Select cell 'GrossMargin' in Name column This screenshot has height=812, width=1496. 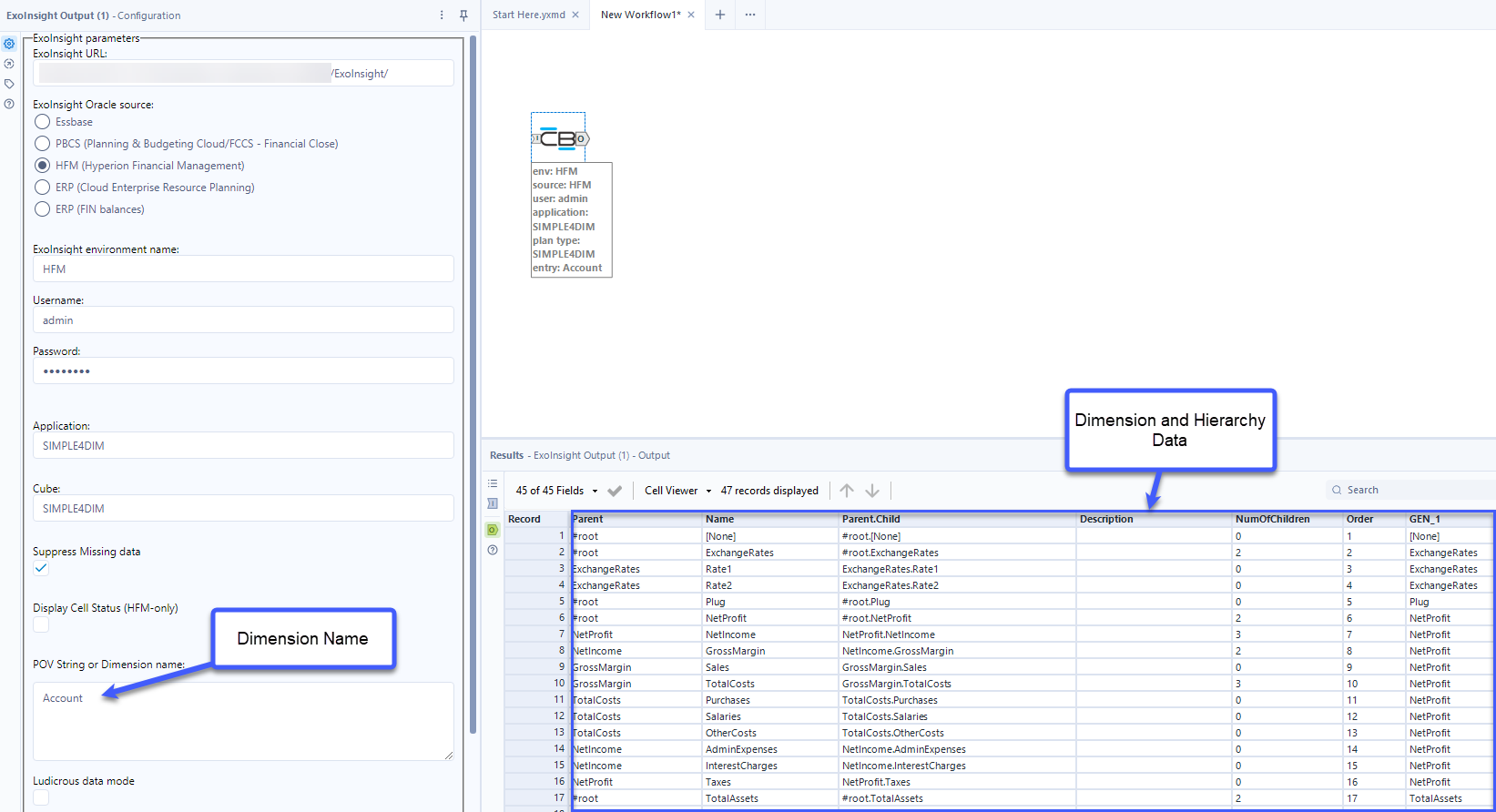(x=770, y=651)
